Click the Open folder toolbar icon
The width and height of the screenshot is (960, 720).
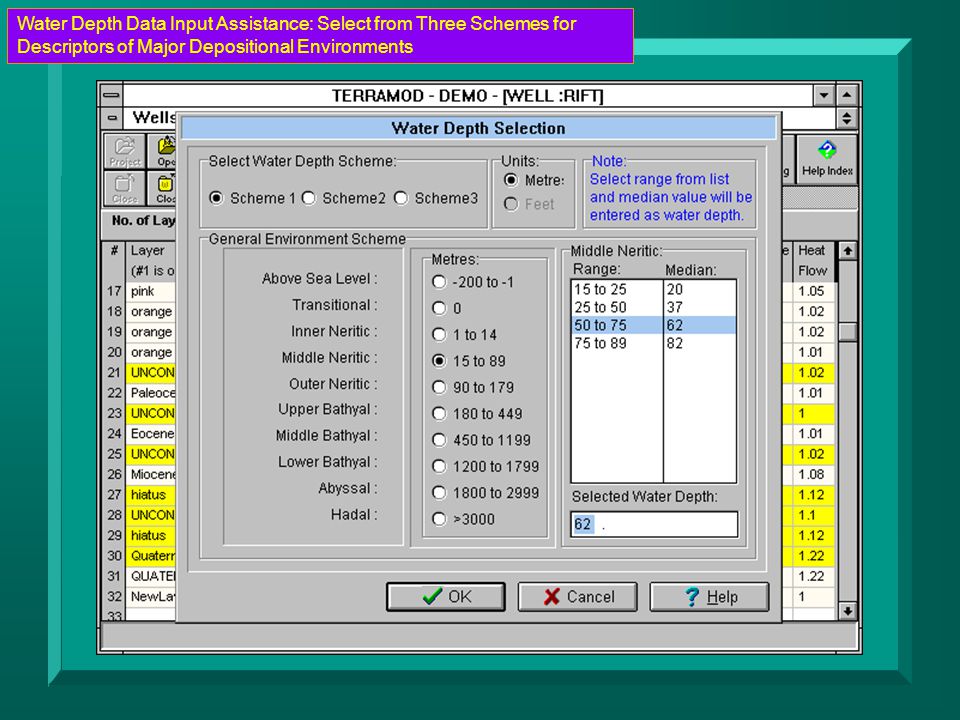click(163, 151)
